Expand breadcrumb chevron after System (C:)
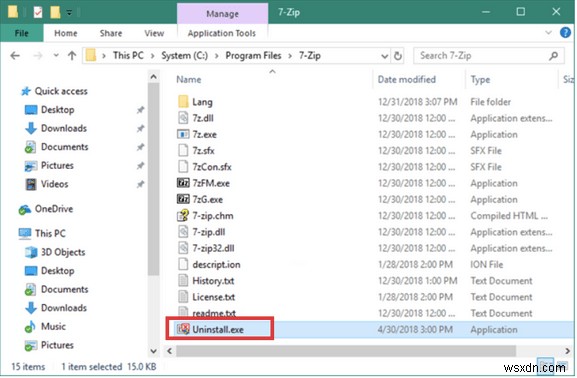 tap(217, 56)
